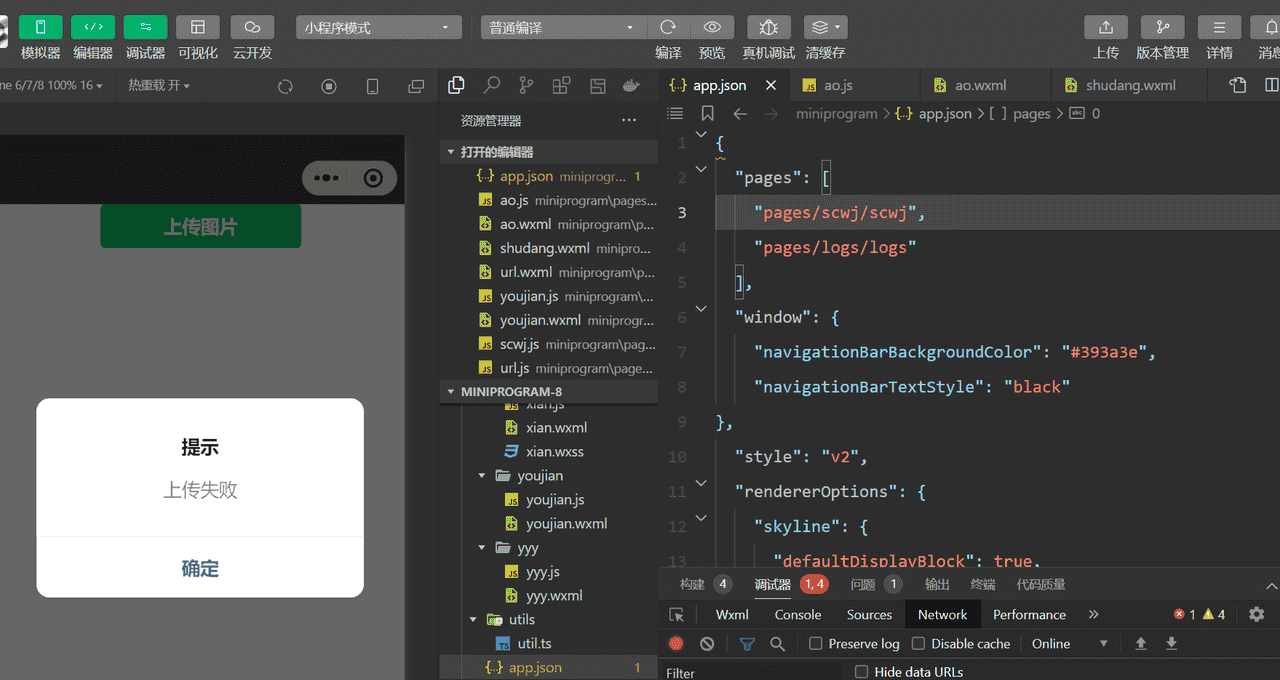Open the 普通编译 compile mode dropdown
Screen dimensions: 1280x680
tap(563, 28)
